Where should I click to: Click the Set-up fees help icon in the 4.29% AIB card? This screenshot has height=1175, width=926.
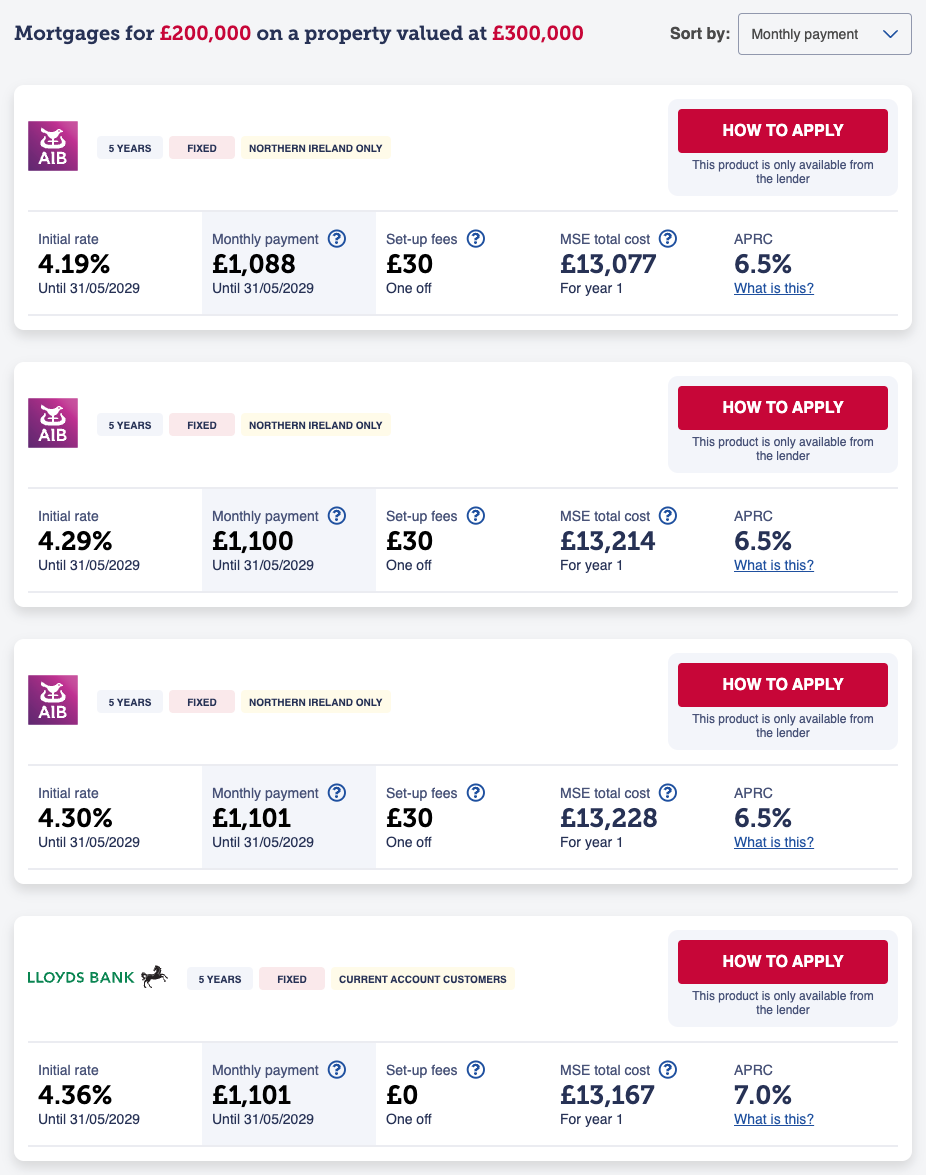pos(476,516)
